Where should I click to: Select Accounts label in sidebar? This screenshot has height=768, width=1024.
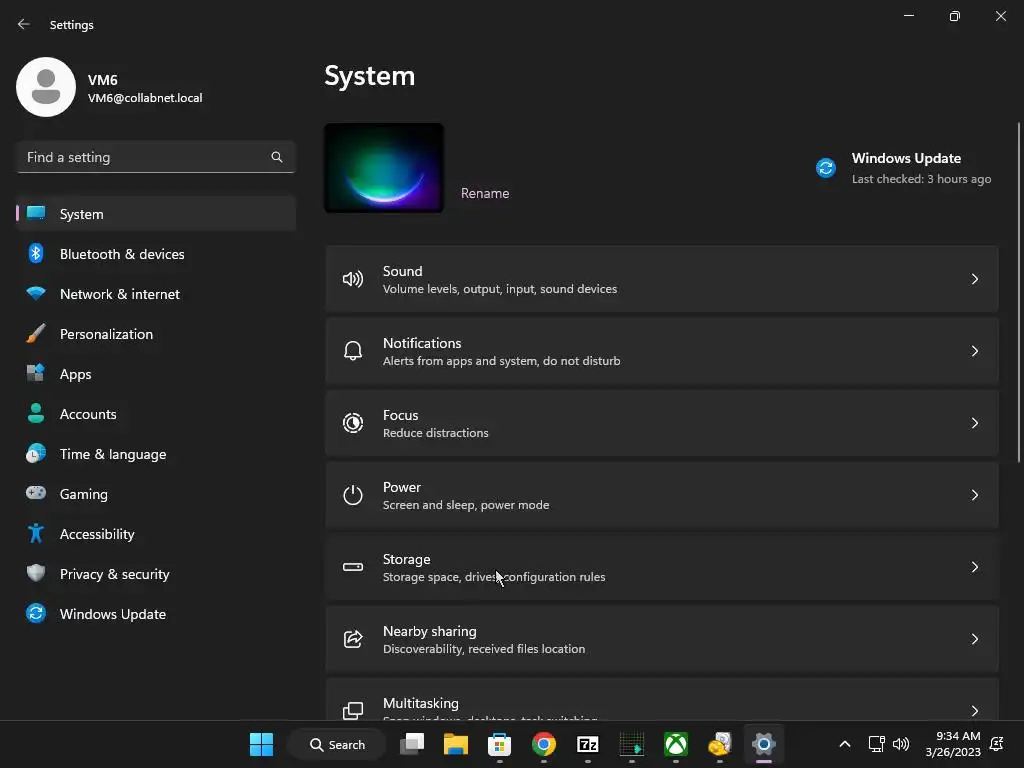coord(88,414)
